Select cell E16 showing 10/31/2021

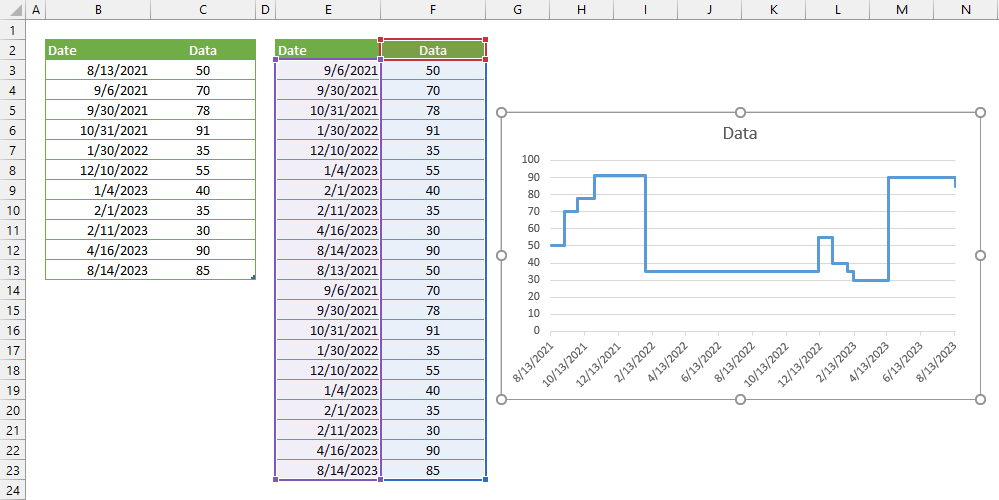pyautogui.click(x=327, y=330)
